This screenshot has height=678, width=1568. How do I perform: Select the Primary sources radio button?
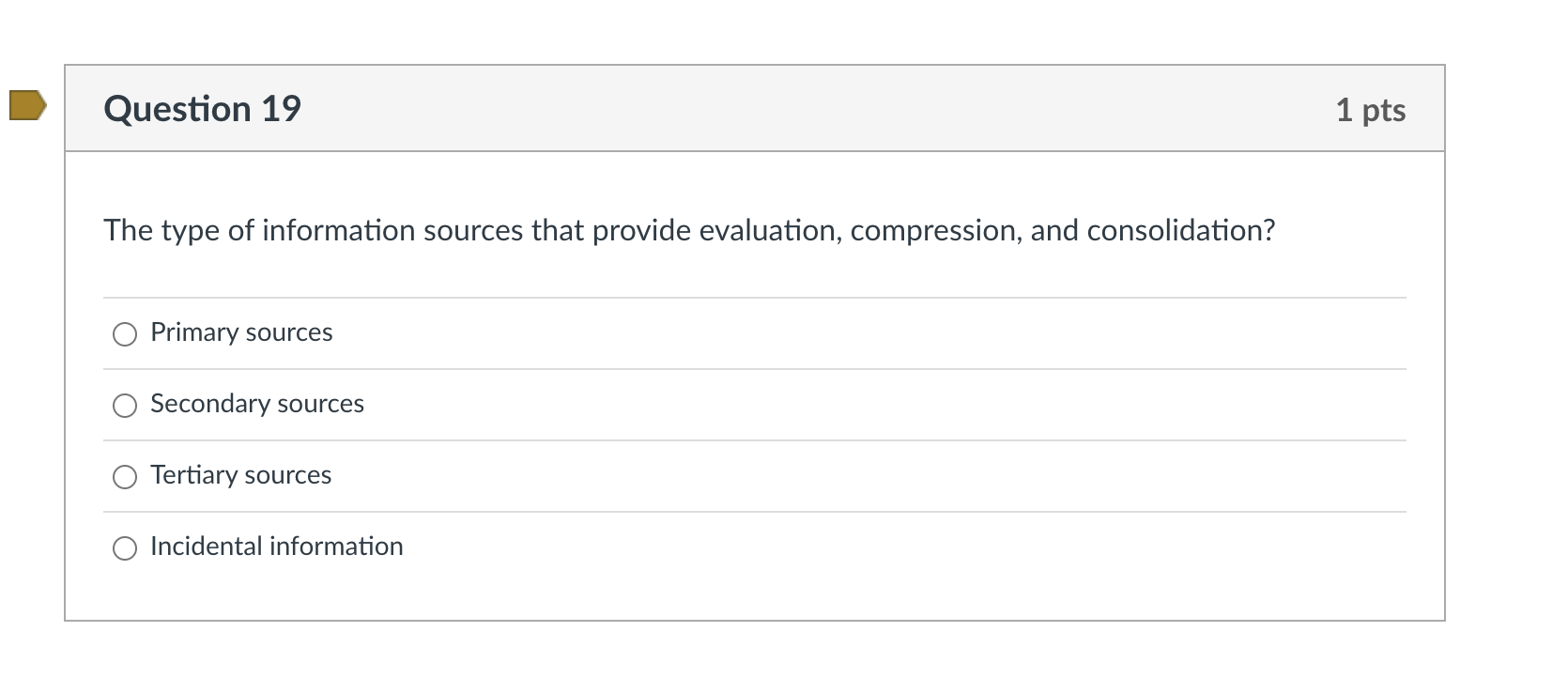tap(125, 334)
